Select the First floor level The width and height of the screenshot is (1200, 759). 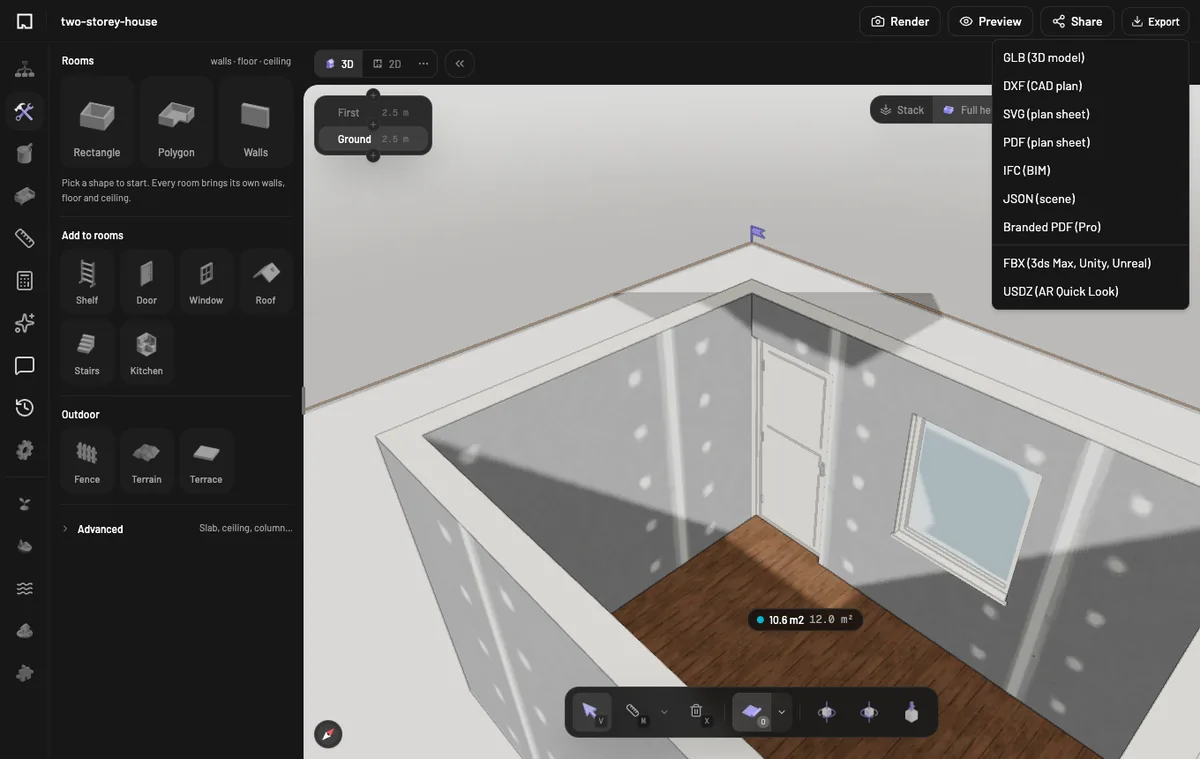373,113
